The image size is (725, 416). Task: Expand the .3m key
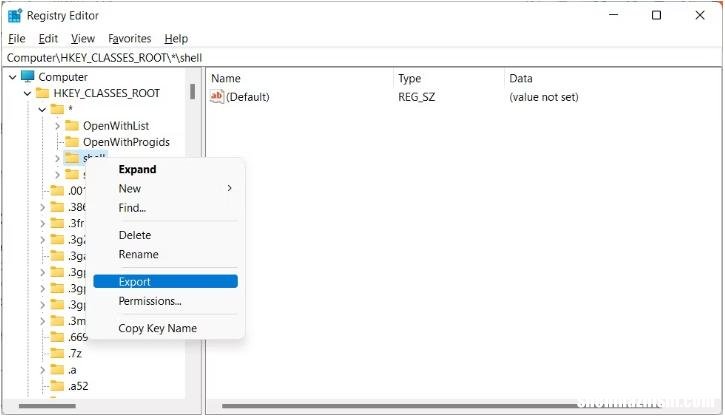pyautogui.click(x=43, y=321)
